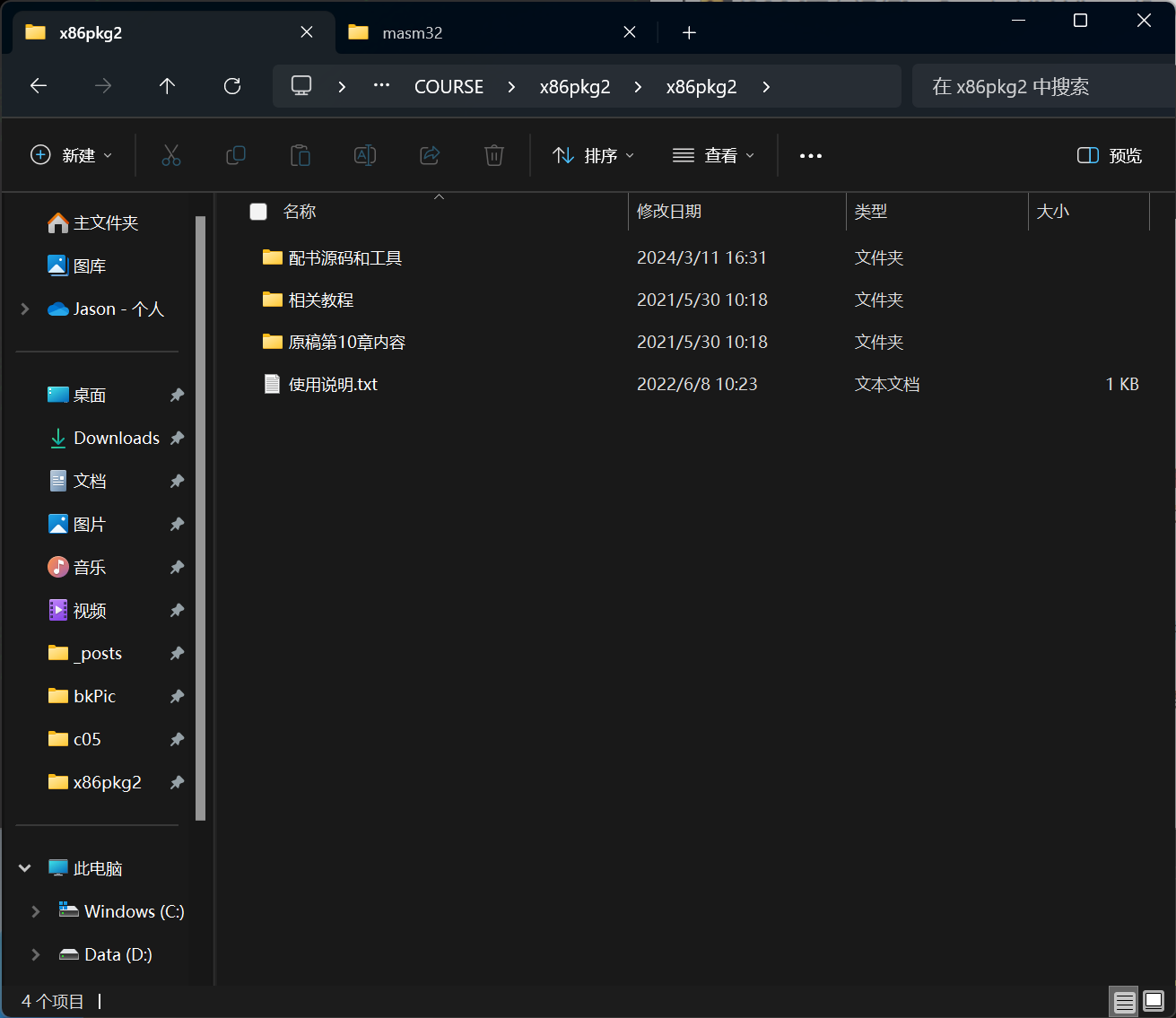
Task: Open Downloads in sidebar
Action: [x=117, y=438]
